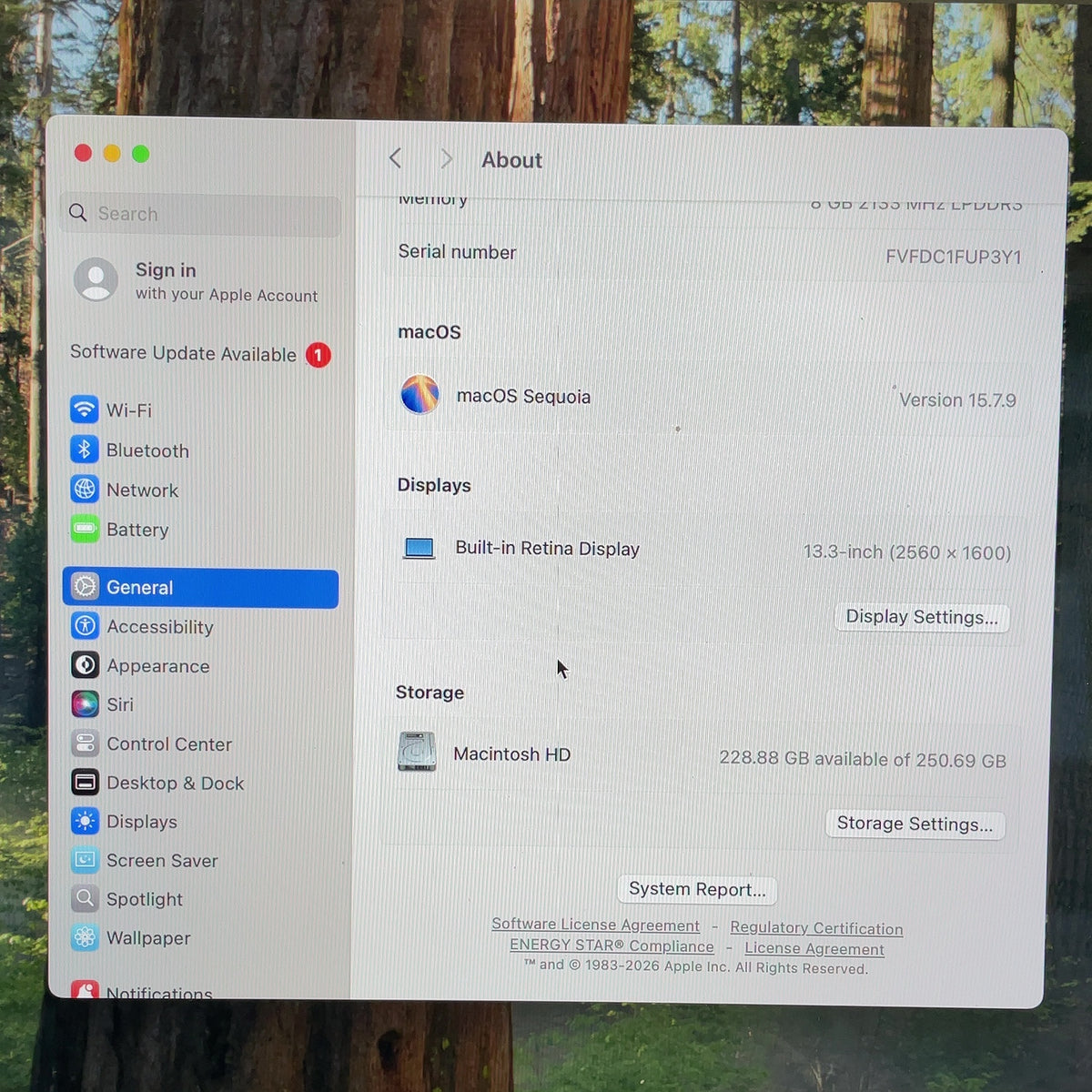Open the Bluetooth settings pane
The width and height of the screenshot is (1092, 1092).
(x=200, y=450)
